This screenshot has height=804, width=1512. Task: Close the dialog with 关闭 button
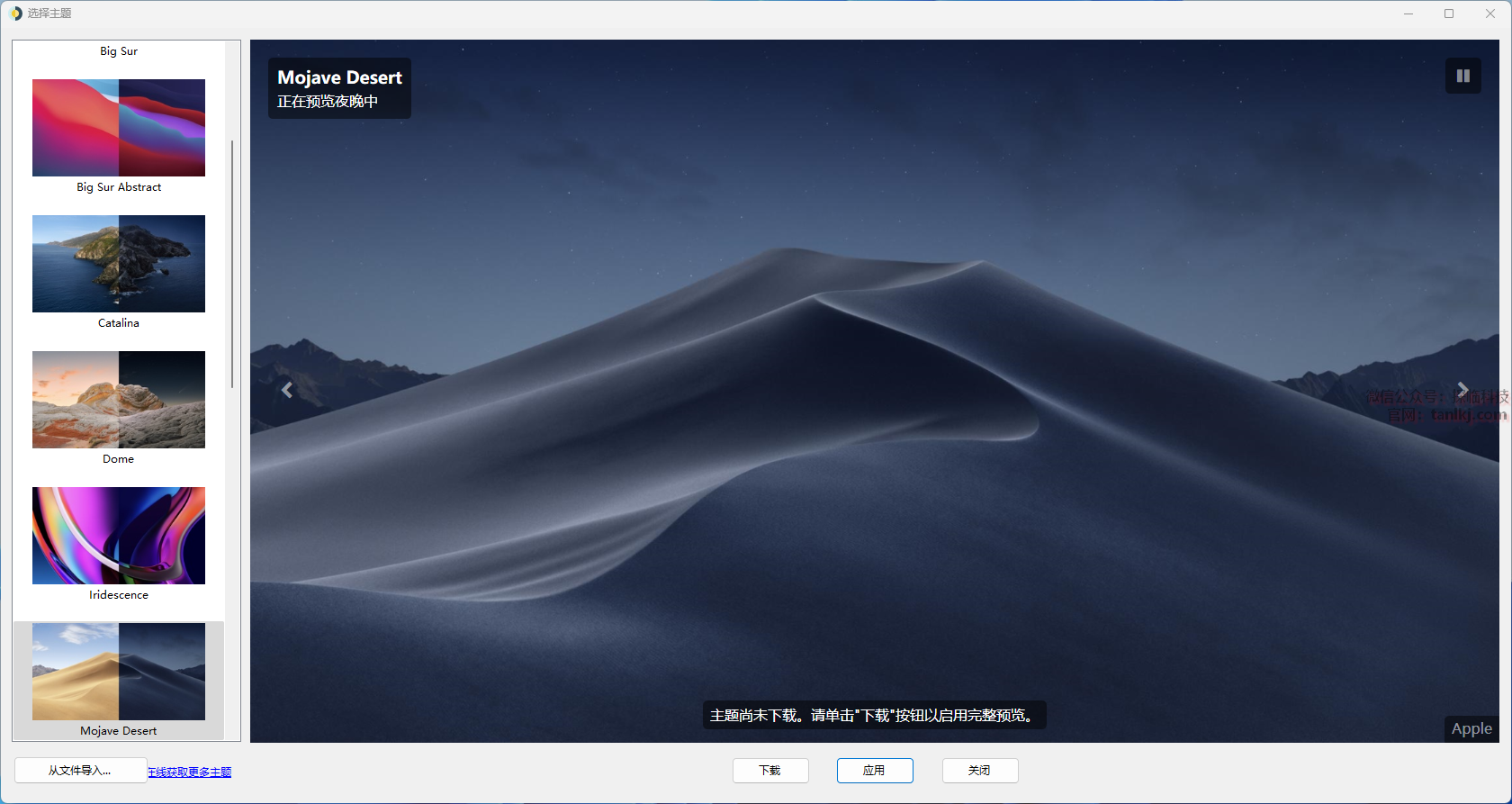[x=980, y=771]
